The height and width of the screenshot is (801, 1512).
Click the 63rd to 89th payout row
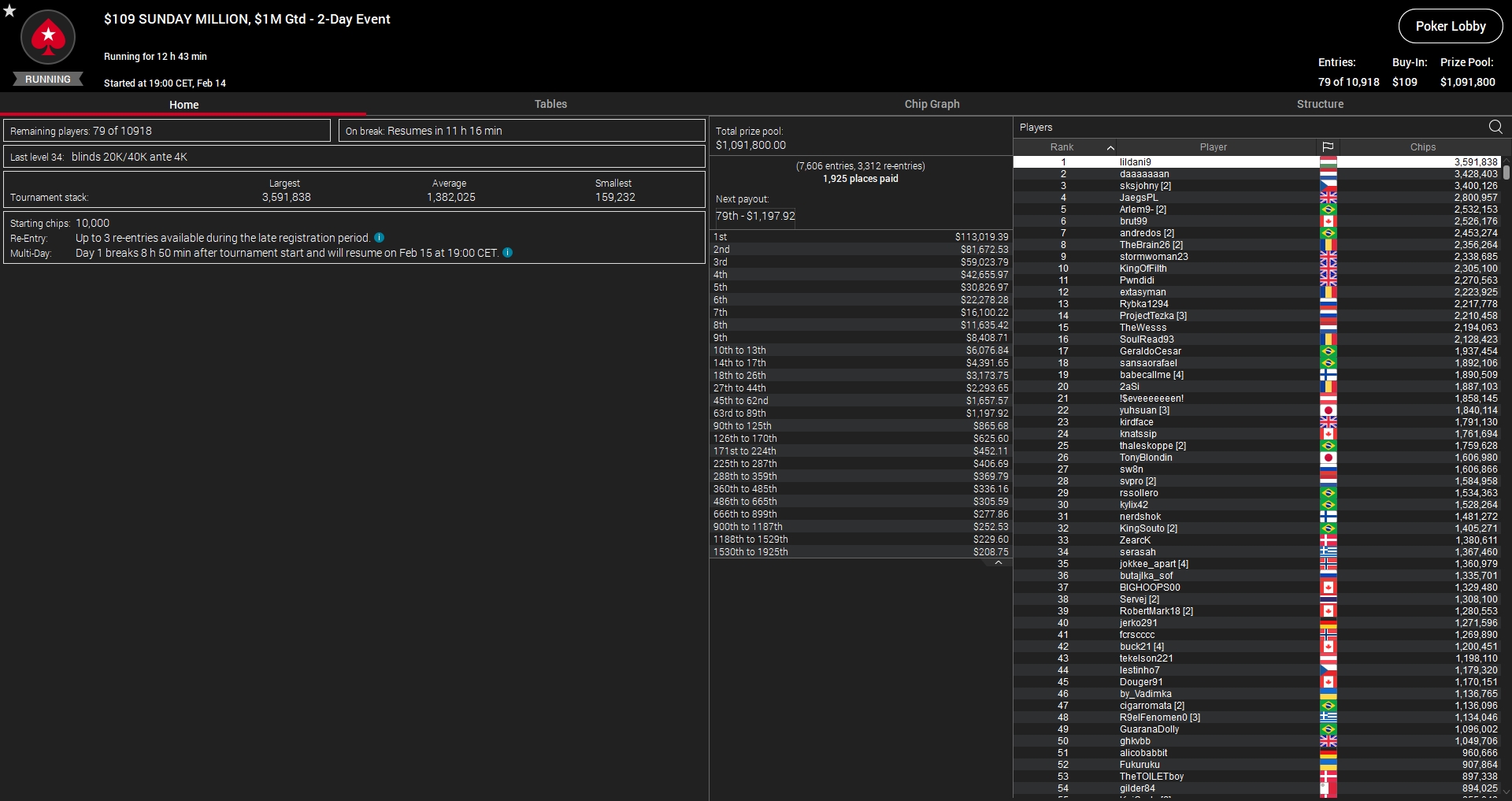click(861, 413)
